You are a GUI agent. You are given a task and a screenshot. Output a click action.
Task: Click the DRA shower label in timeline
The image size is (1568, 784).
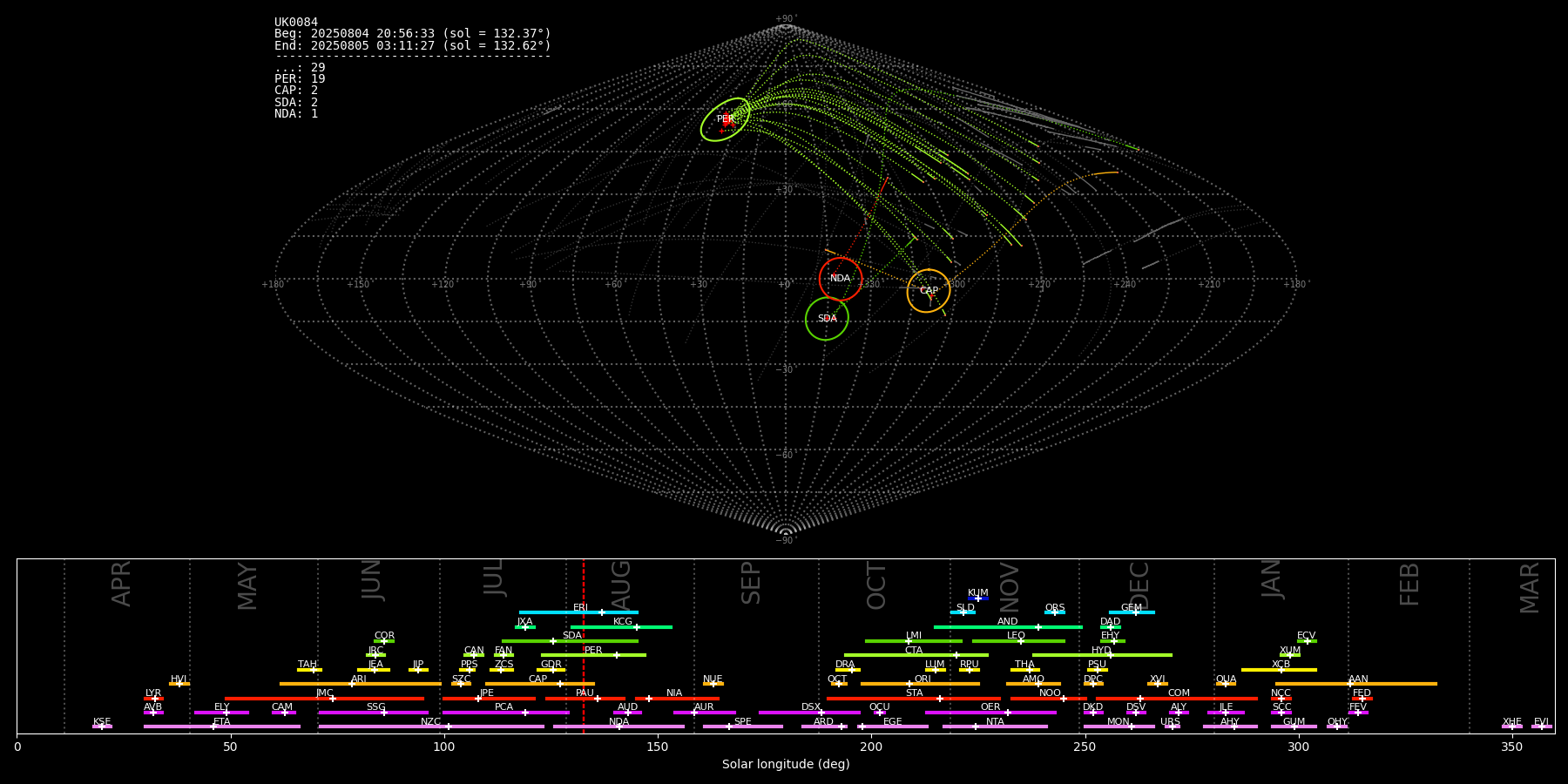(845, 665)
